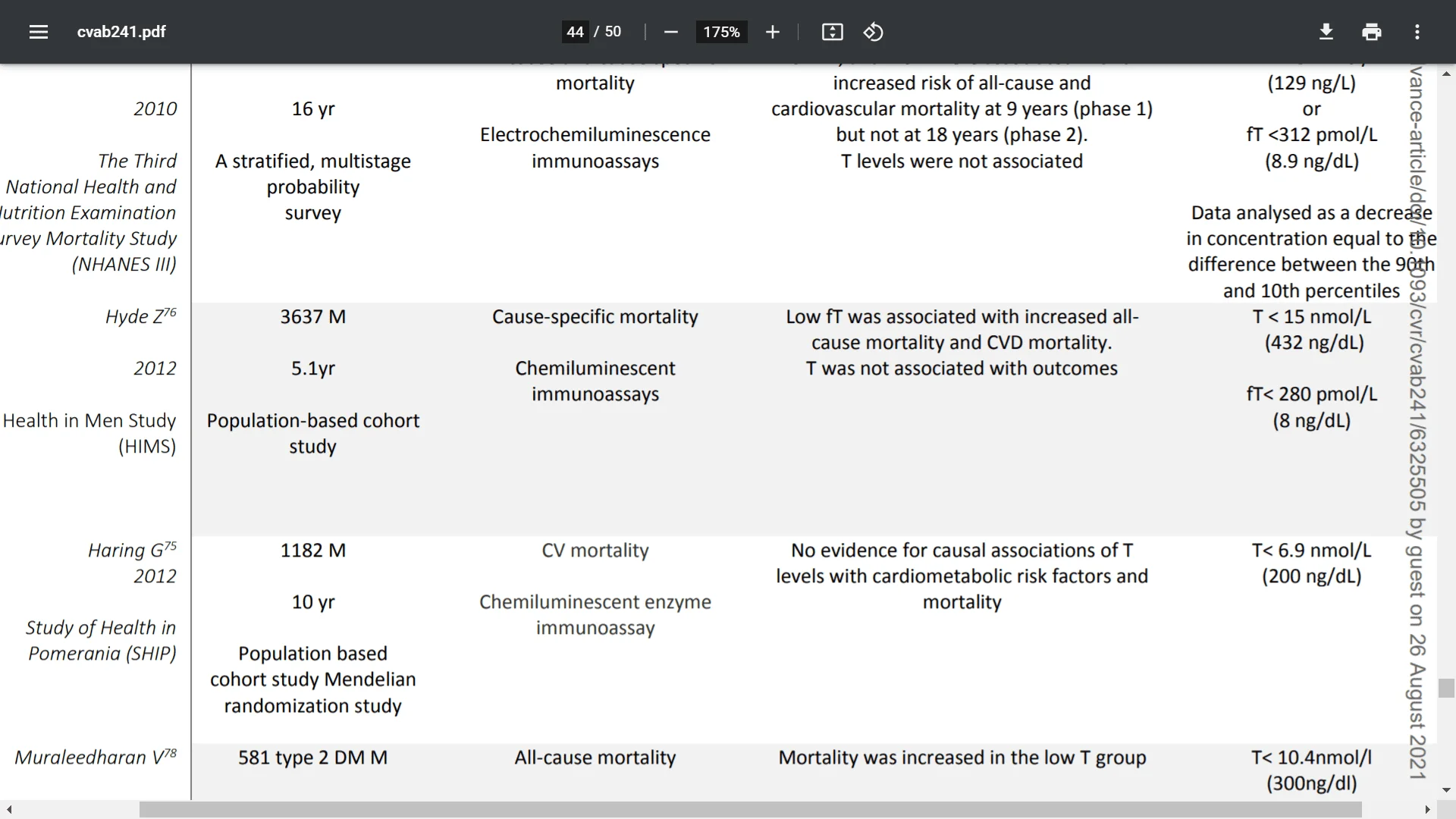Click the text Pomerania (SHIP)
The width and height of the screenshot is (1456, 819).
tap(102, 653)
